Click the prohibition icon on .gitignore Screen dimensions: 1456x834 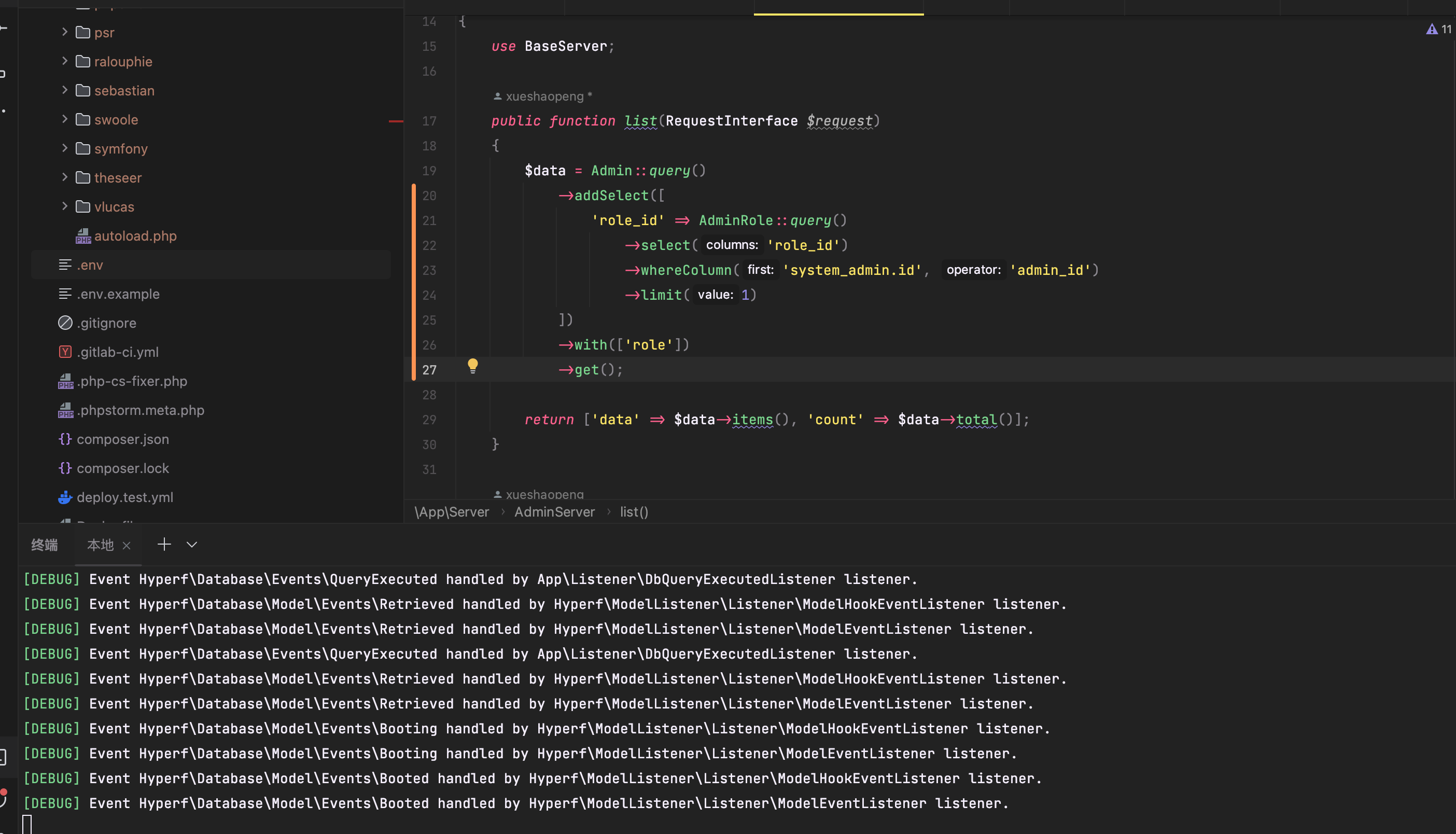pos(65,323)
